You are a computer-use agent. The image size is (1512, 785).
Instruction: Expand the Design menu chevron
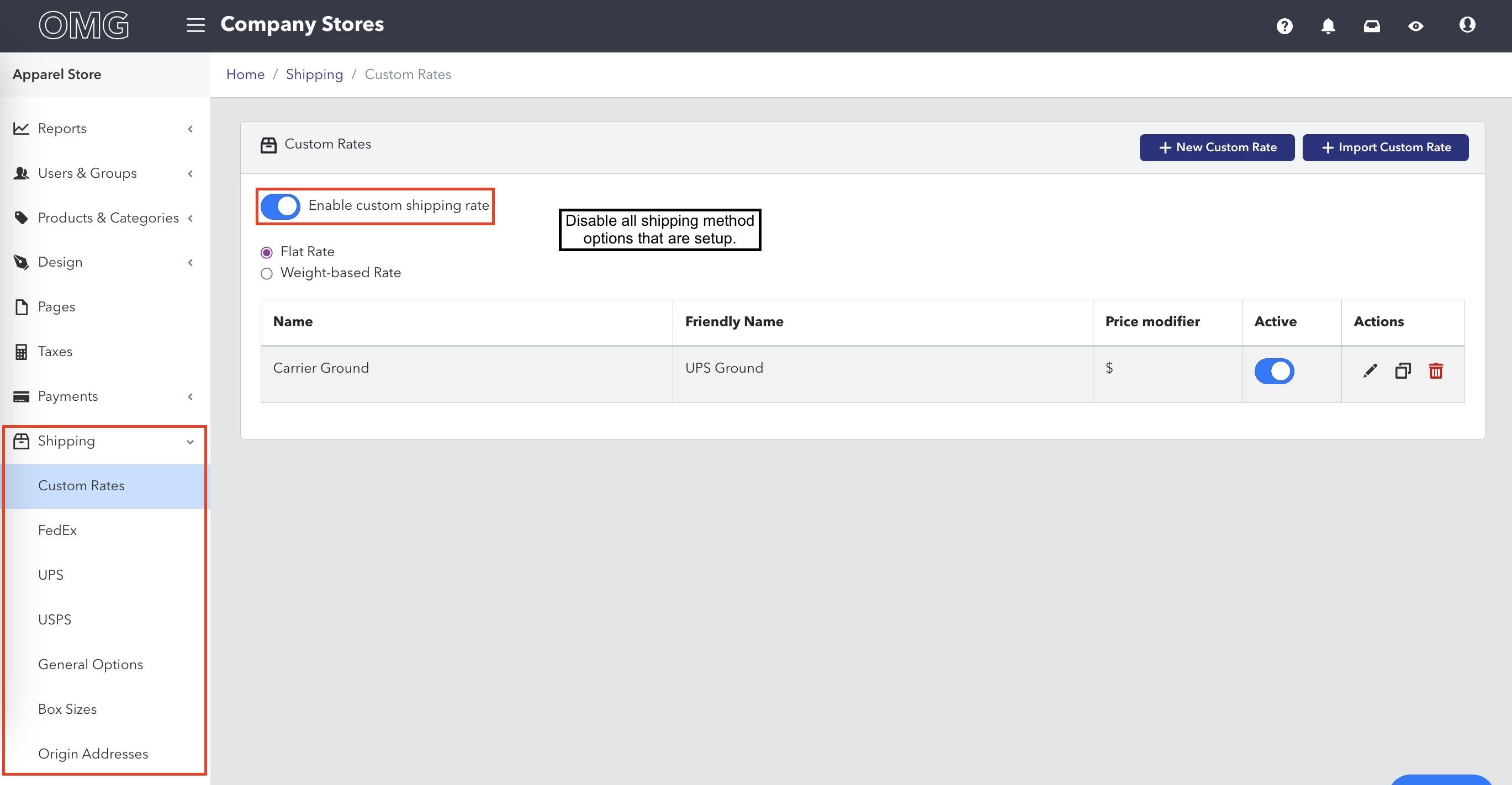(x=190, y=262)
